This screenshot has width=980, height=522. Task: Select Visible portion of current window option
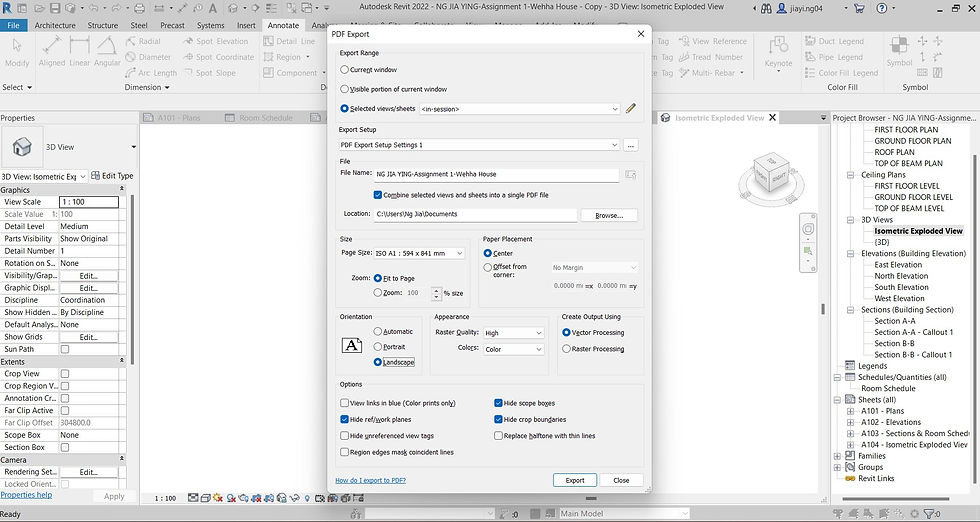[344, 89]
